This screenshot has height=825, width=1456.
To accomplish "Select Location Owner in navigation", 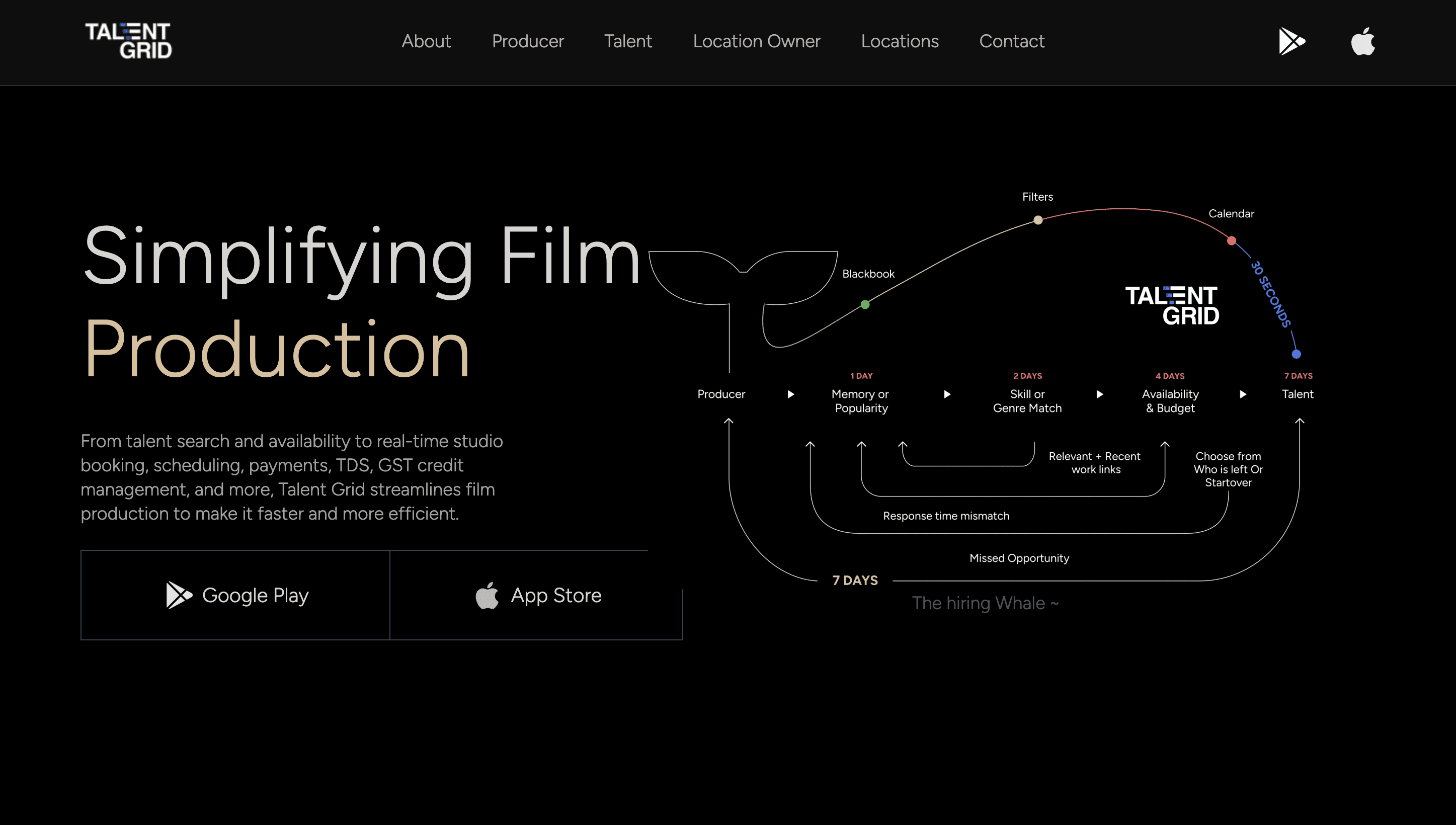I will coord(756,41).
